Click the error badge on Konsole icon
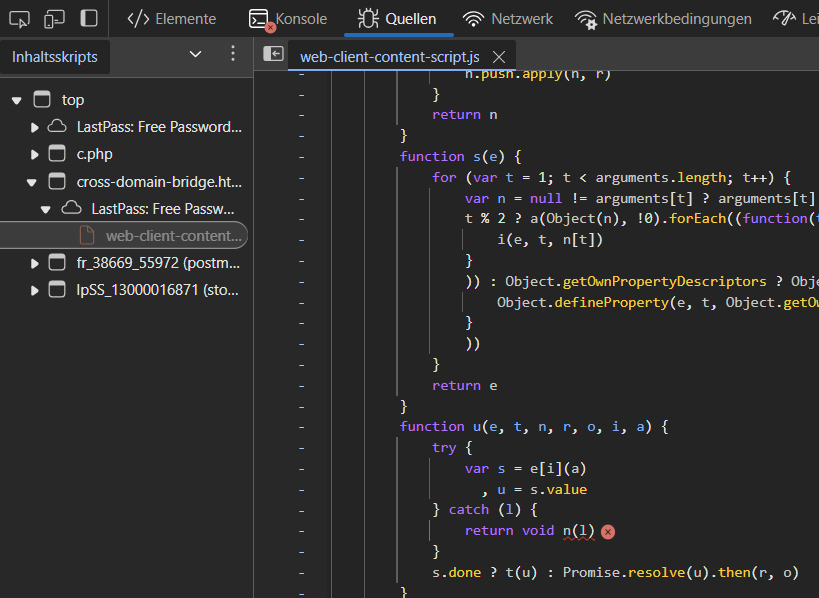Screen dimensions: 819x598 point(270,28)
